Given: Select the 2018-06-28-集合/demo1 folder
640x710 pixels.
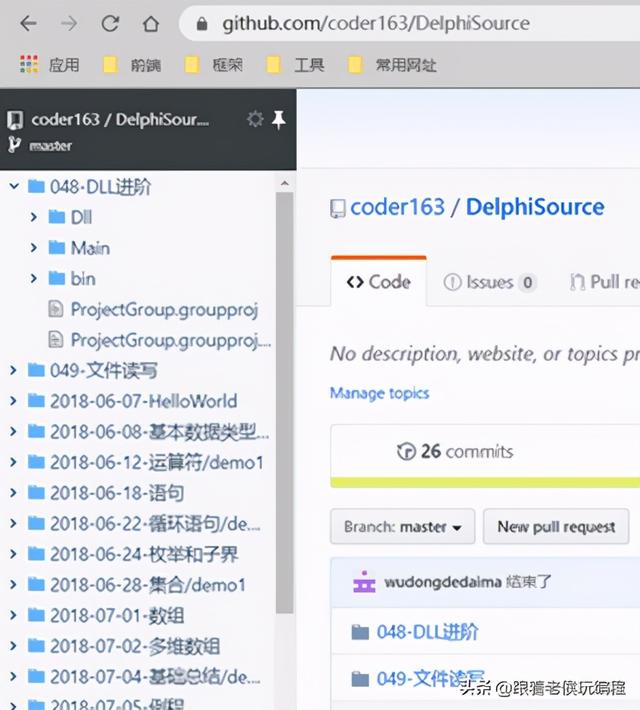Looking at the screenshot, I should pos(148,585).
